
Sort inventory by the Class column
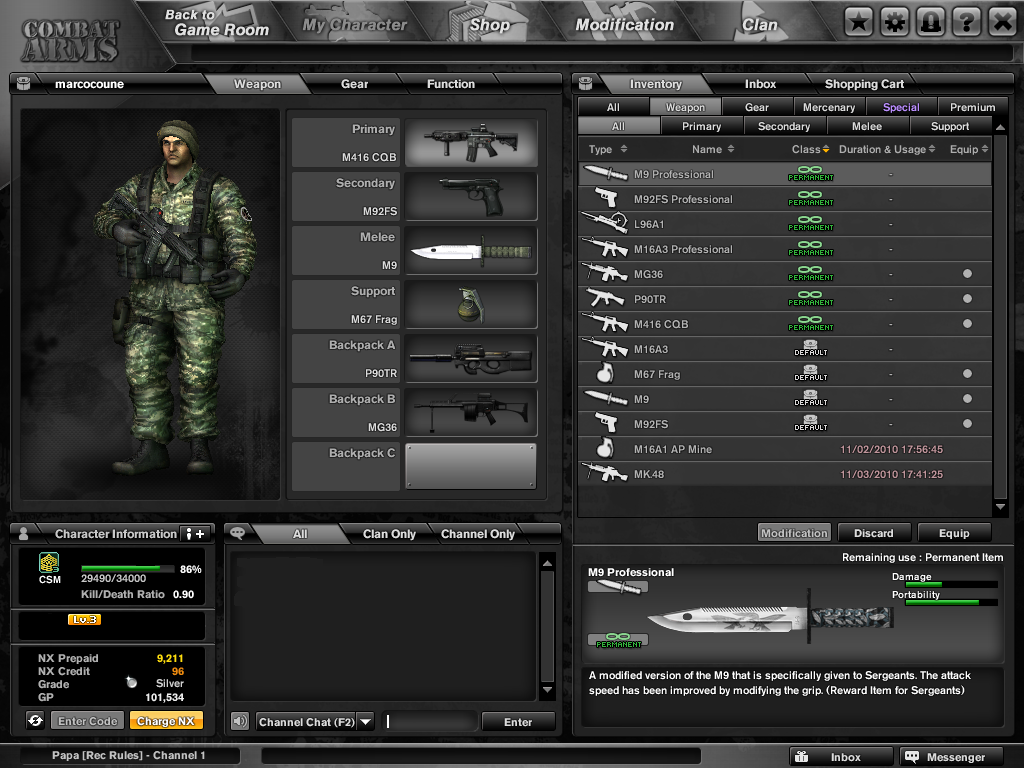pos(810,149)
